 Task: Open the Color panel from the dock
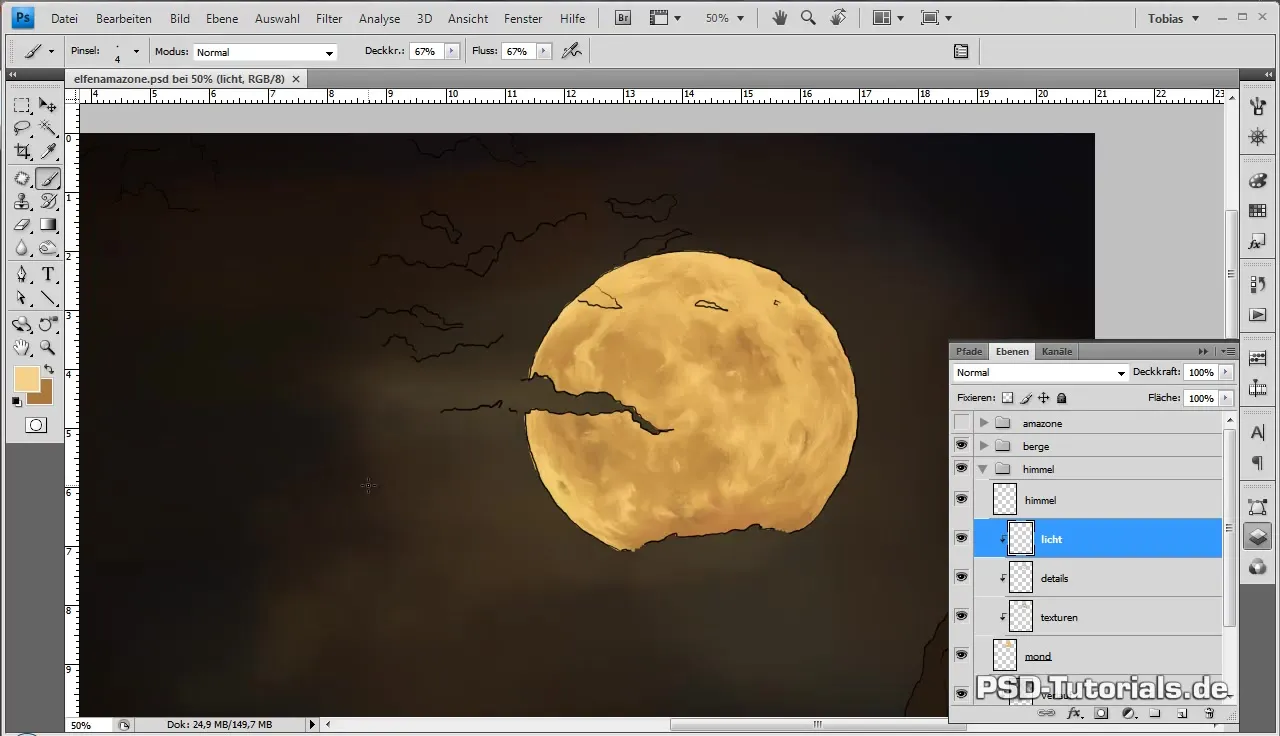pyautogui.click(x=1258, y=181)
